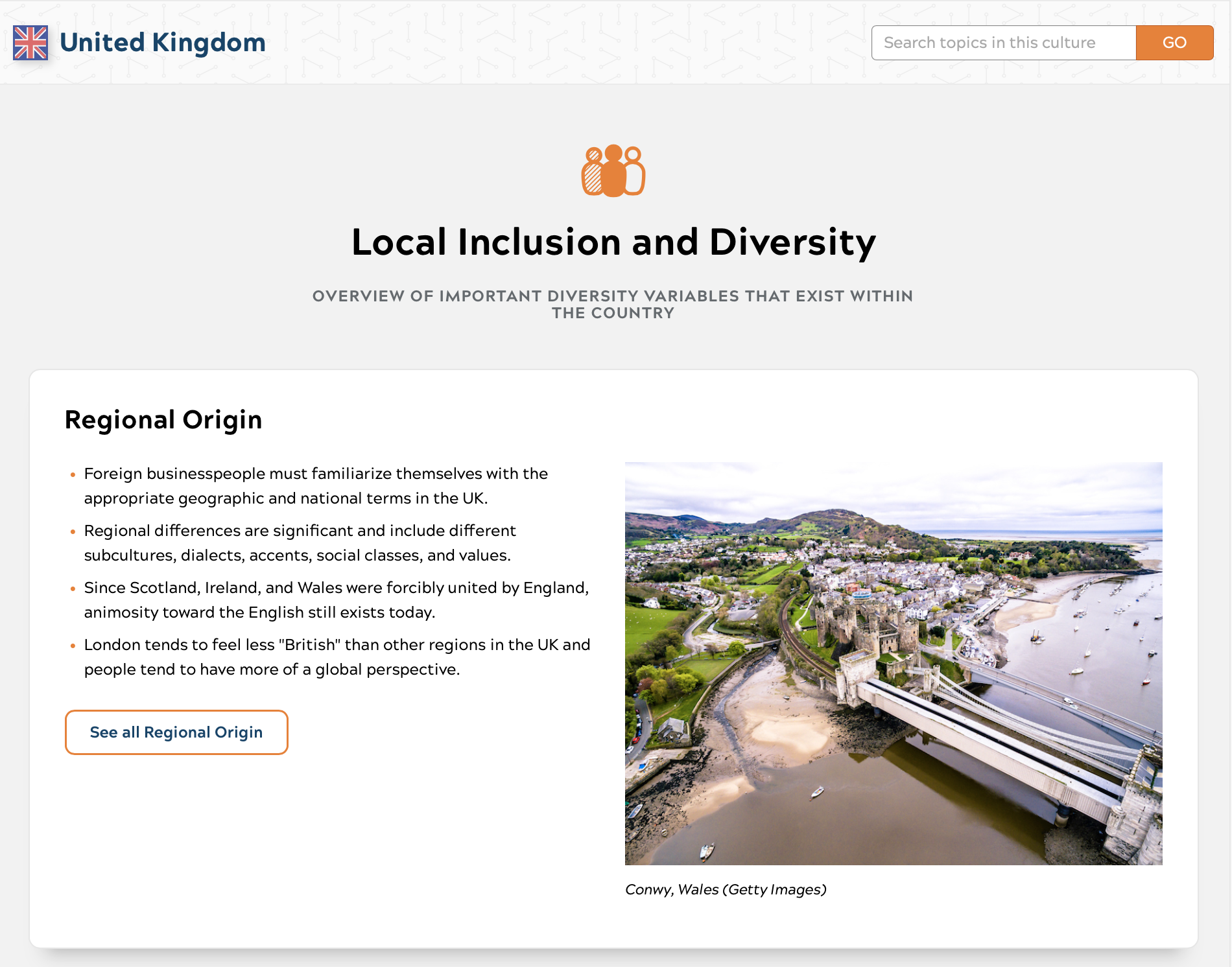
Task: Click the orange GO search button
Action: pyautogui.click(x=1174, y=43)
